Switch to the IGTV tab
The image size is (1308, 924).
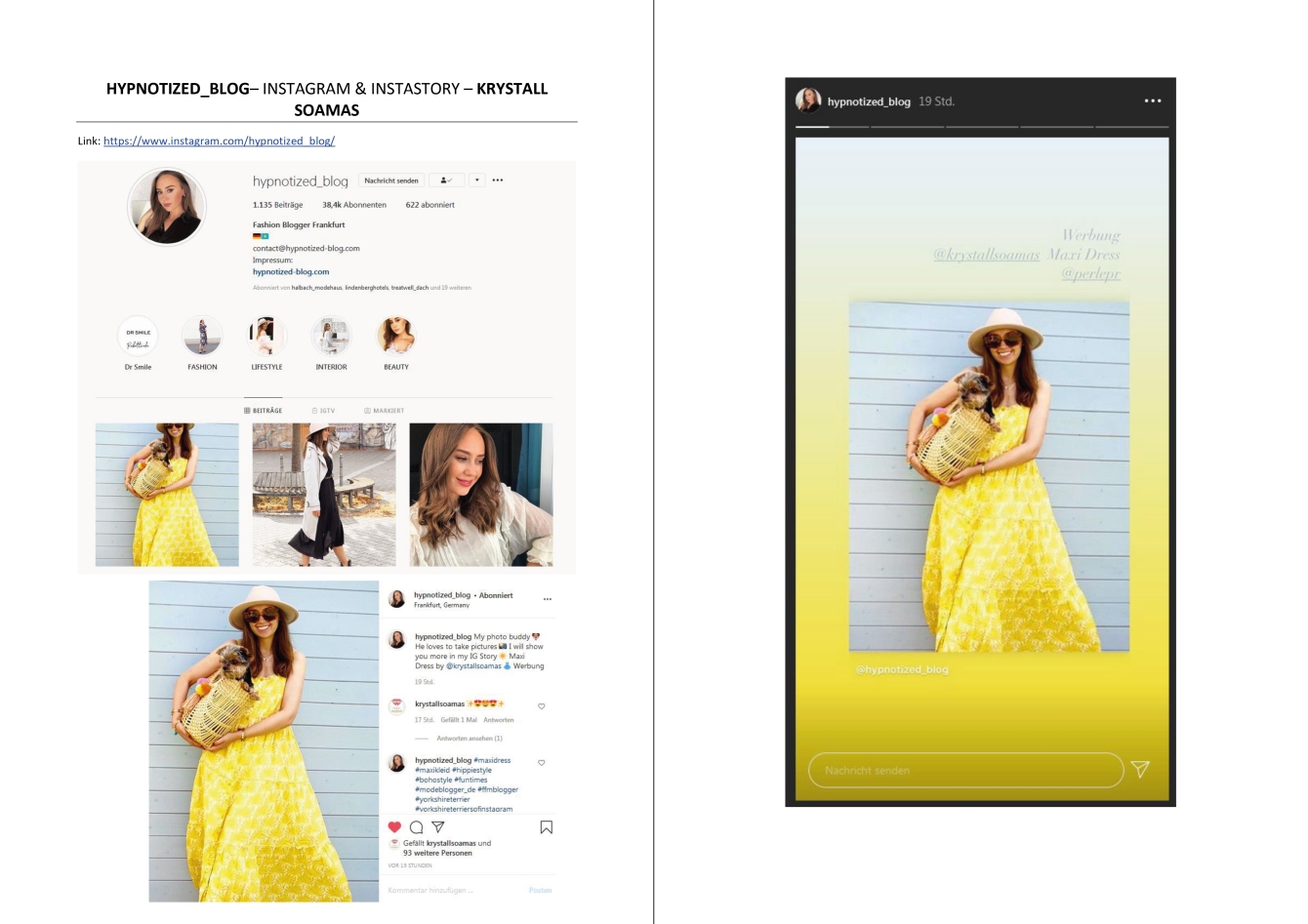click(323, 411)
